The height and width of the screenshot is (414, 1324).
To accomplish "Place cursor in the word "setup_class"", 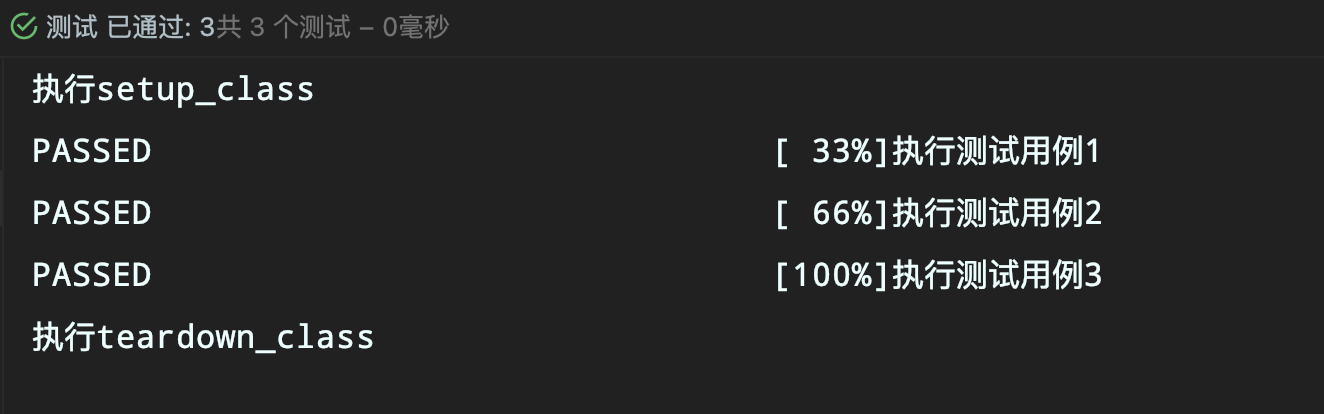I will coord(205,91).
